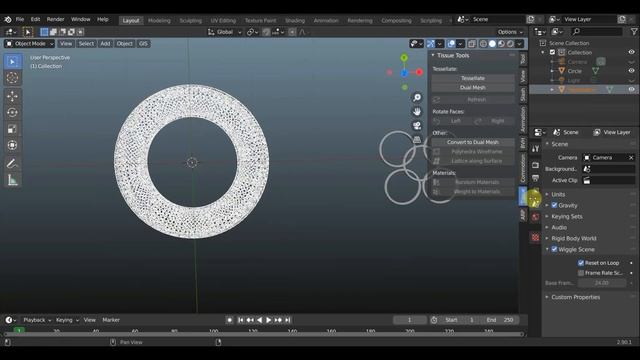This screenshot has width=640, height=360.
Task: Expand the Audio panel
Action: (559, 227)
